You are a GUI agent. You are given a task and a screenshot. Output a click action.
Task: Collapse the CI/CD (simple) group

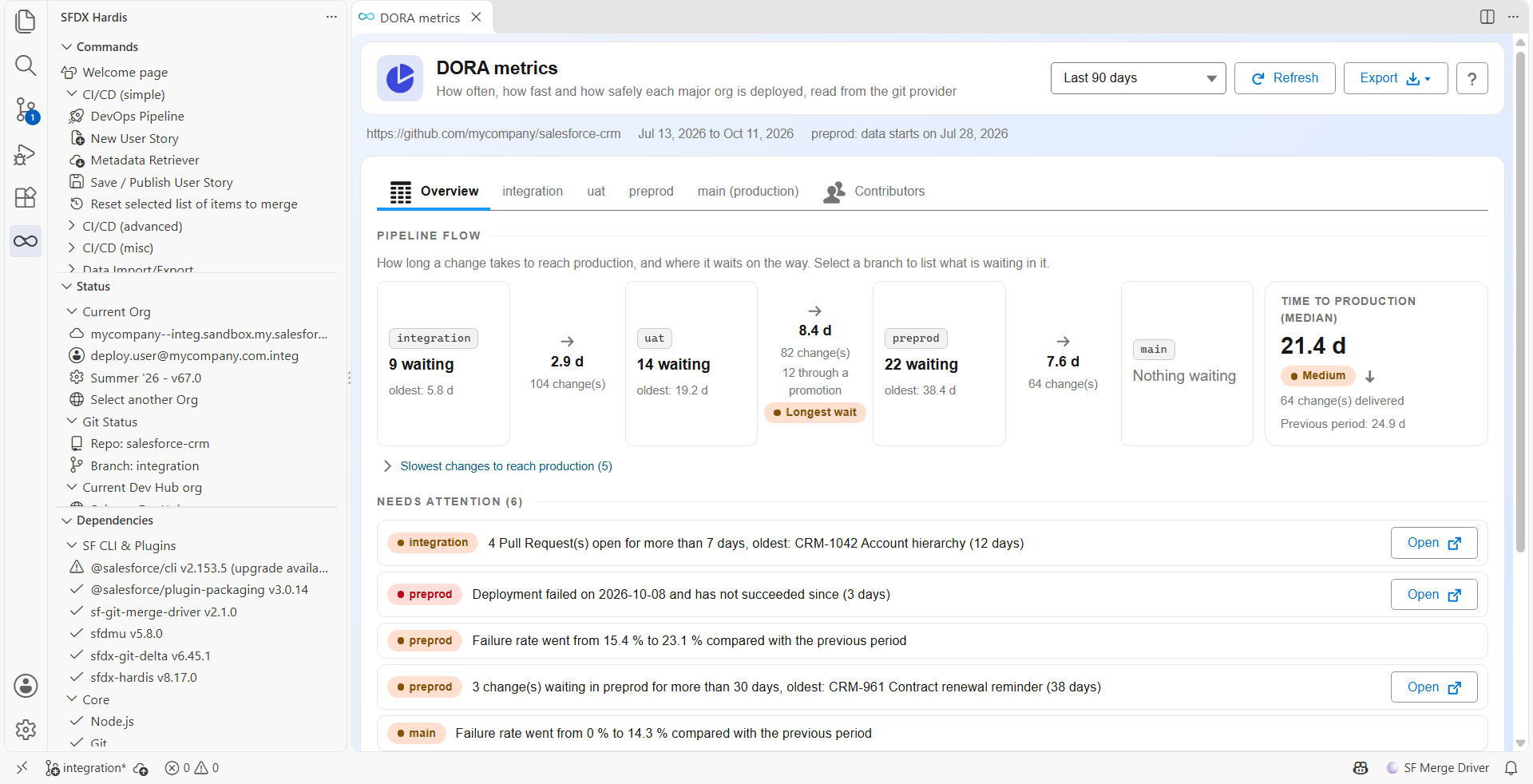(x=123, y=94)
